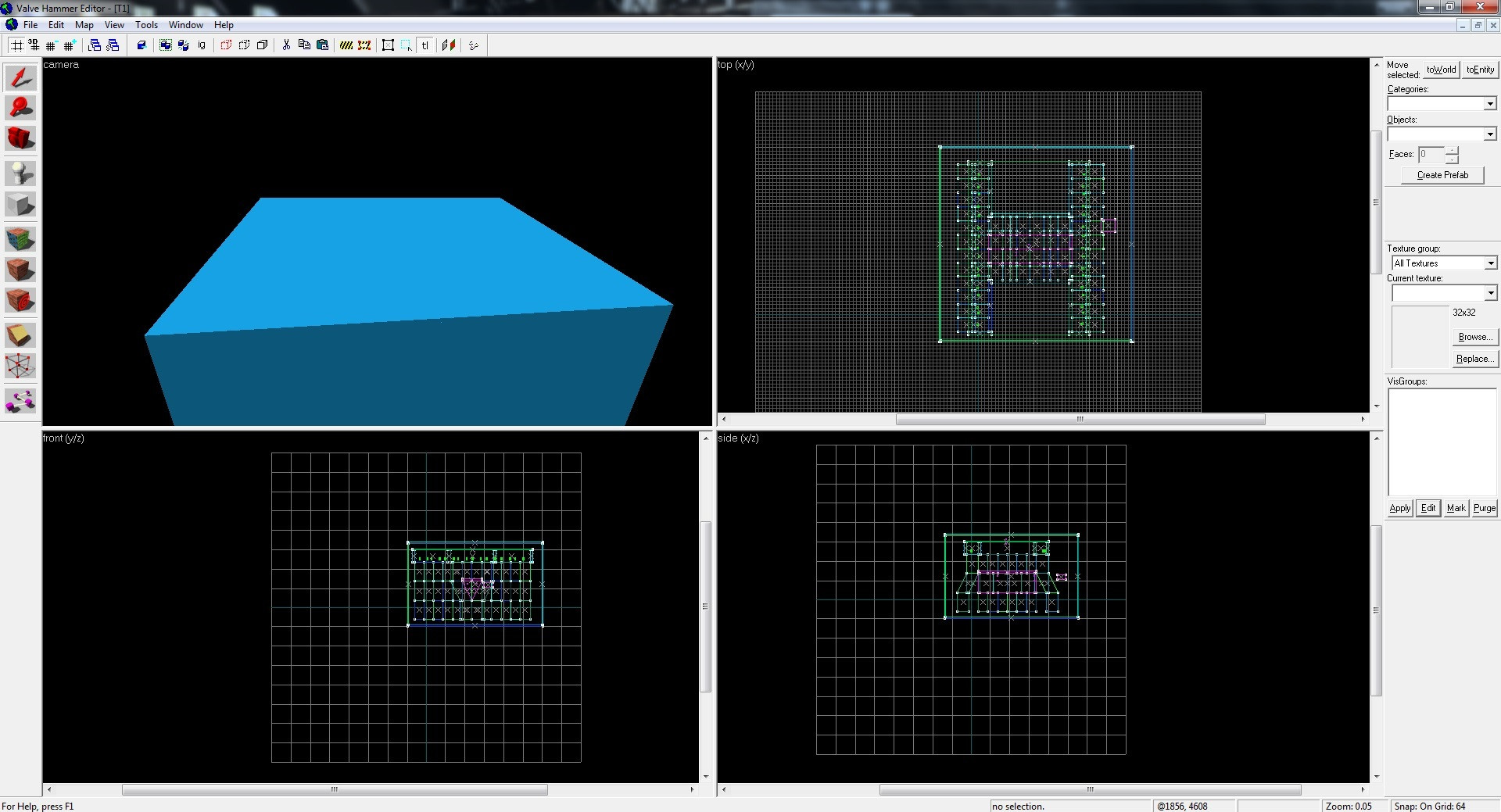
Task: Click top view horizontal scrollbar thumb
Action: [x=1080, y=420]
